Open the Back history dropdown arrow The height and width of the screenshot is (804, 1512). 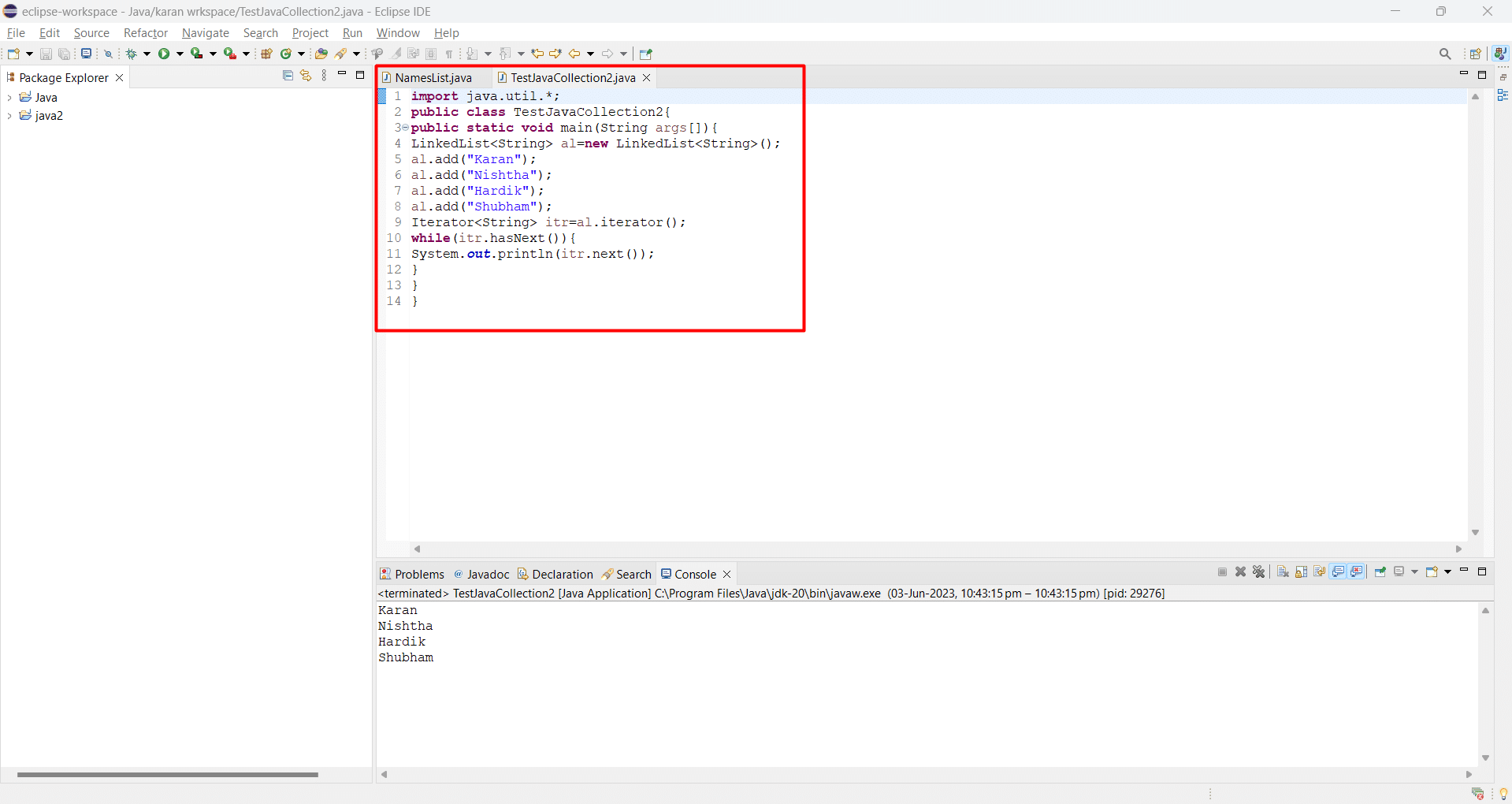(590, 54)
